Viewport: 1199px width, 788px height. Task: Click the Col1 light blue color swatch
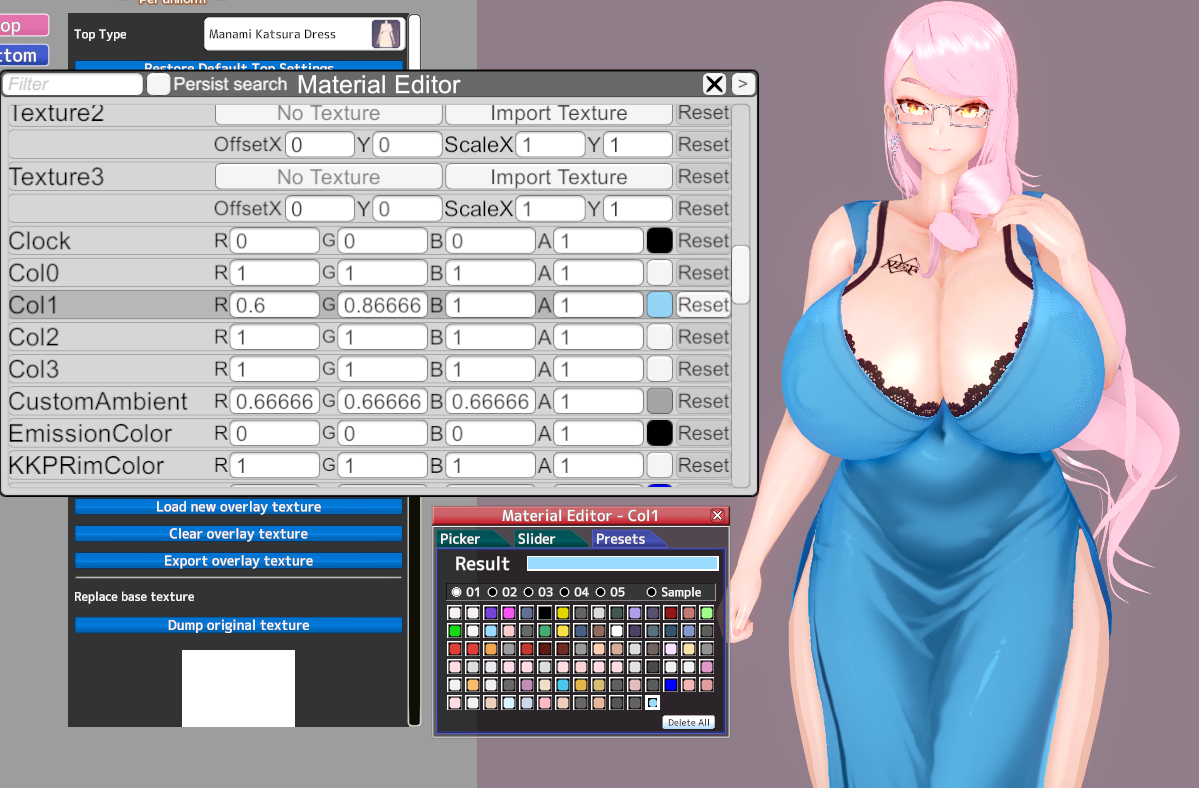tap(659, 305)
